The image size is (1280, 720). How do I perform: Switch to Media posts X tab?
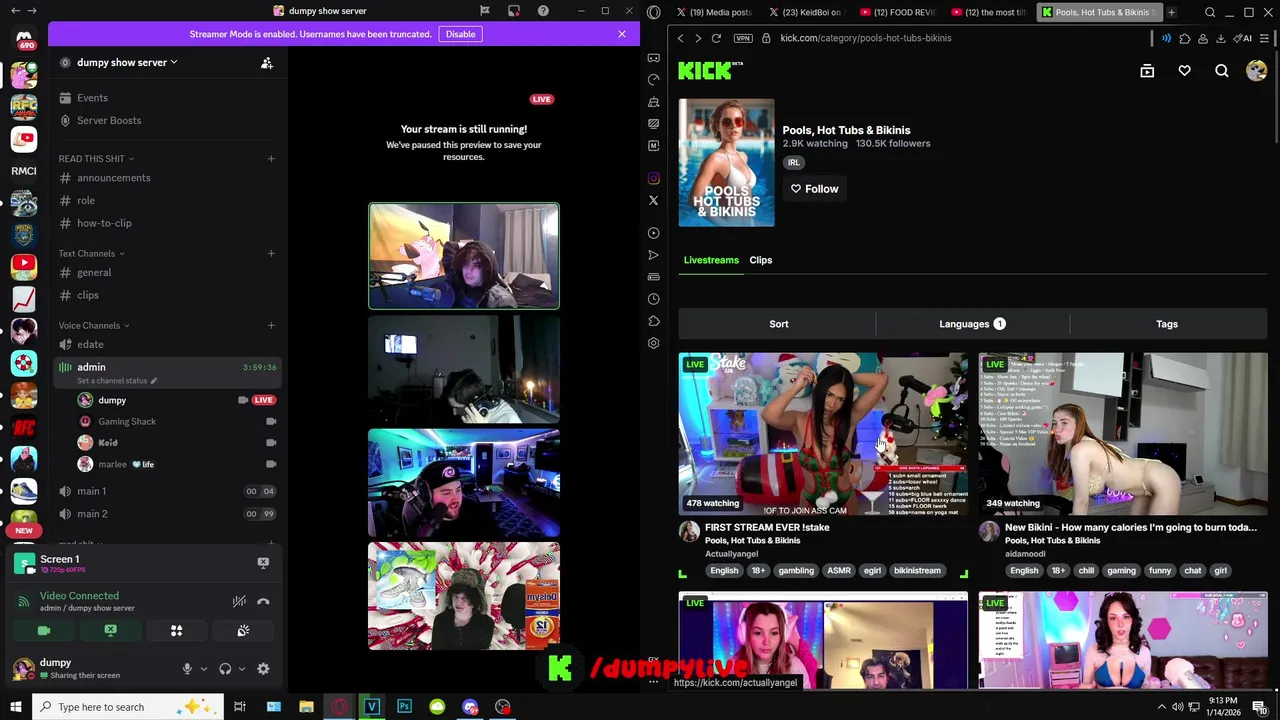coord(714,12)
